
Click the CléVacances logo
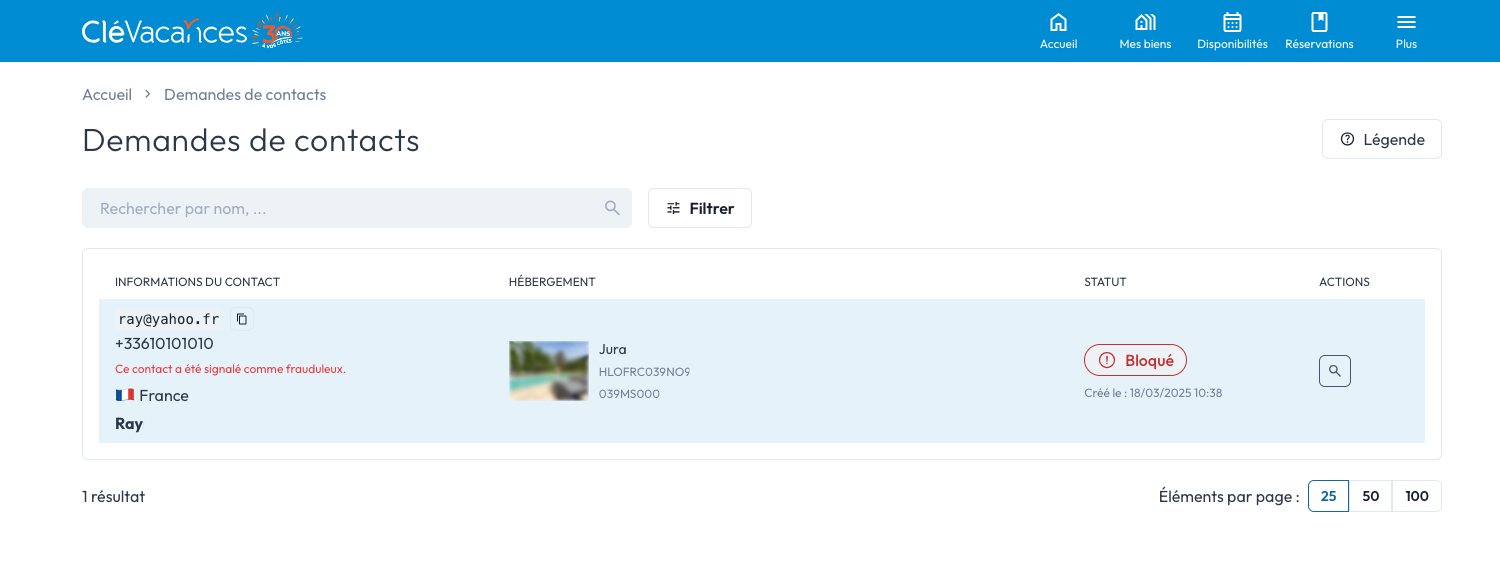tap(192, 31)
